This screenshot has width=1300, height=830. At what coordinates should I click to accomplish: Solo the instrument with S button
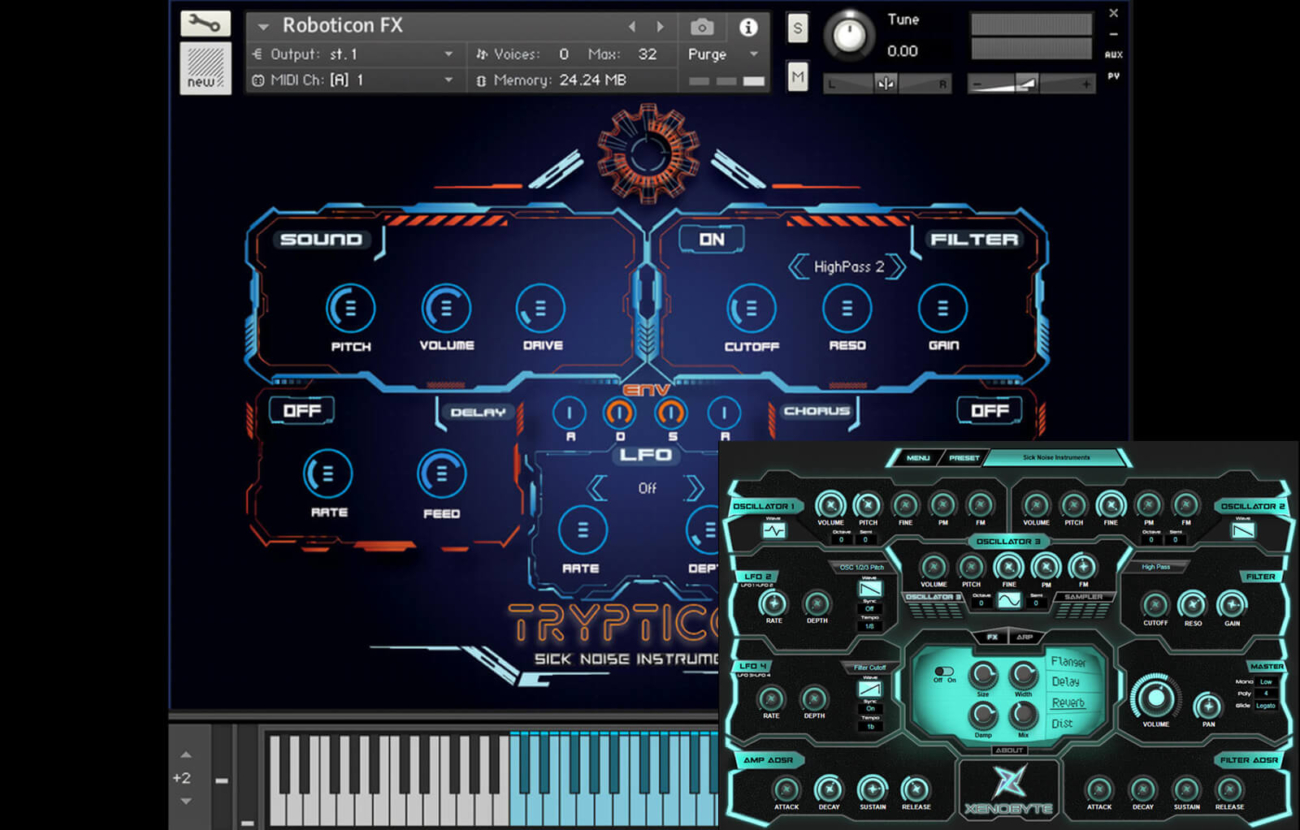797,28
